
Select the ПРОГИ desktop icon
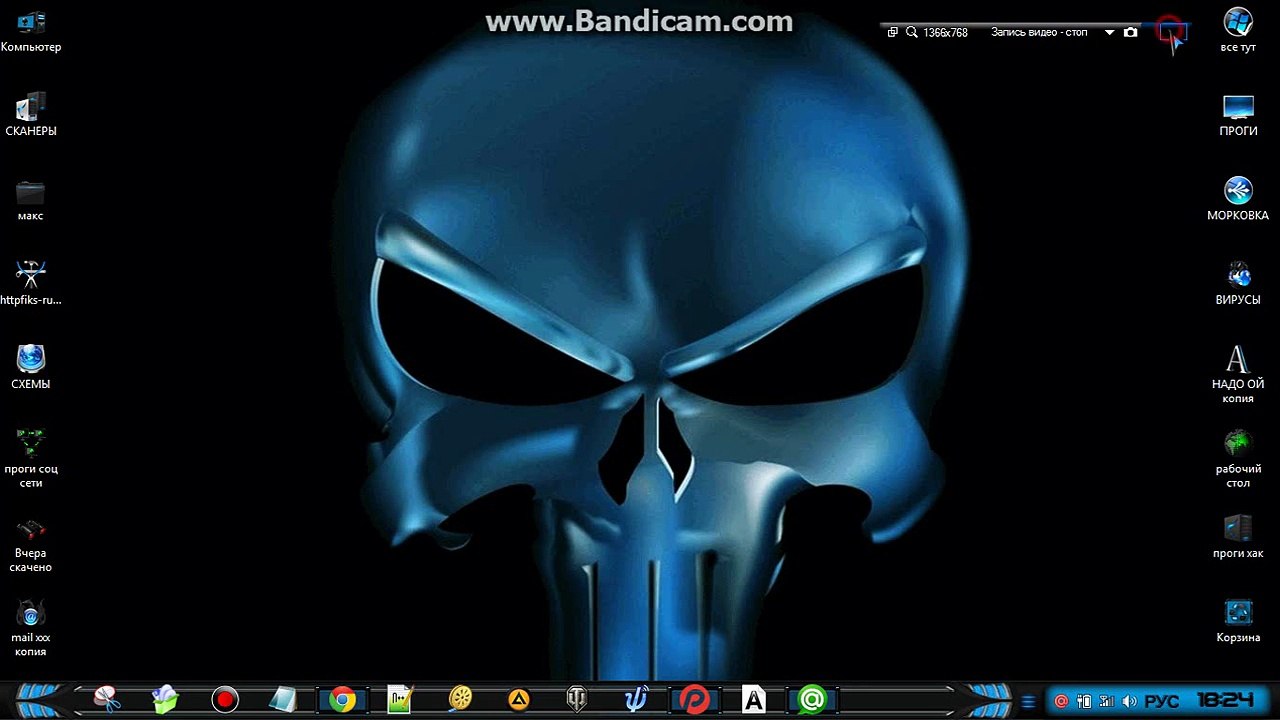point(1238,115)
